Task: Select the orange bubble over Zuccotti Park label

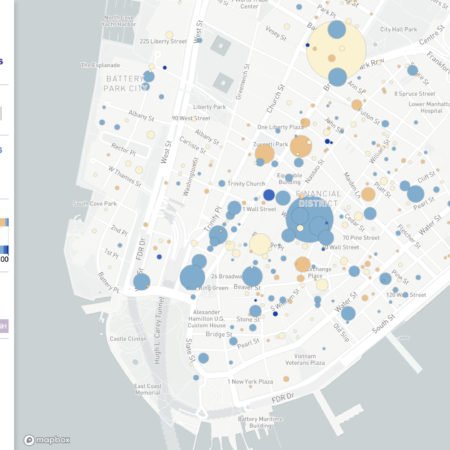Action: pos(265,153)
